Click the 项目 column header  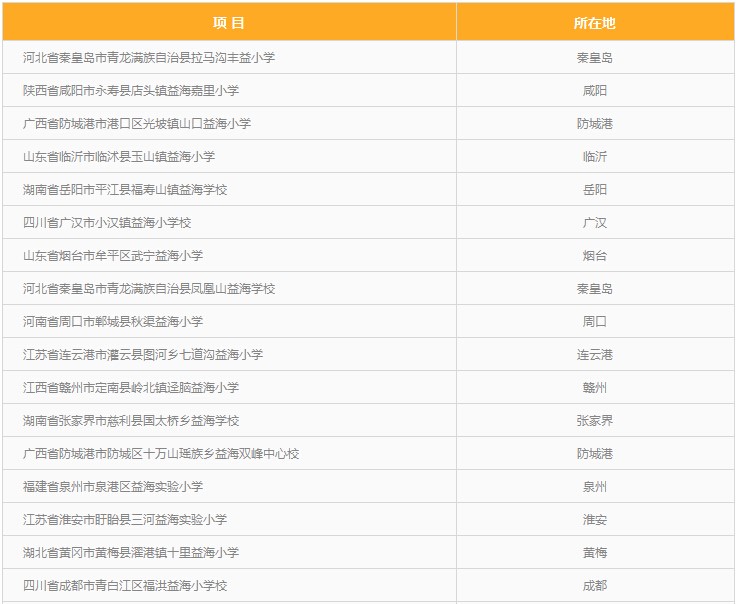click(229, 23)
